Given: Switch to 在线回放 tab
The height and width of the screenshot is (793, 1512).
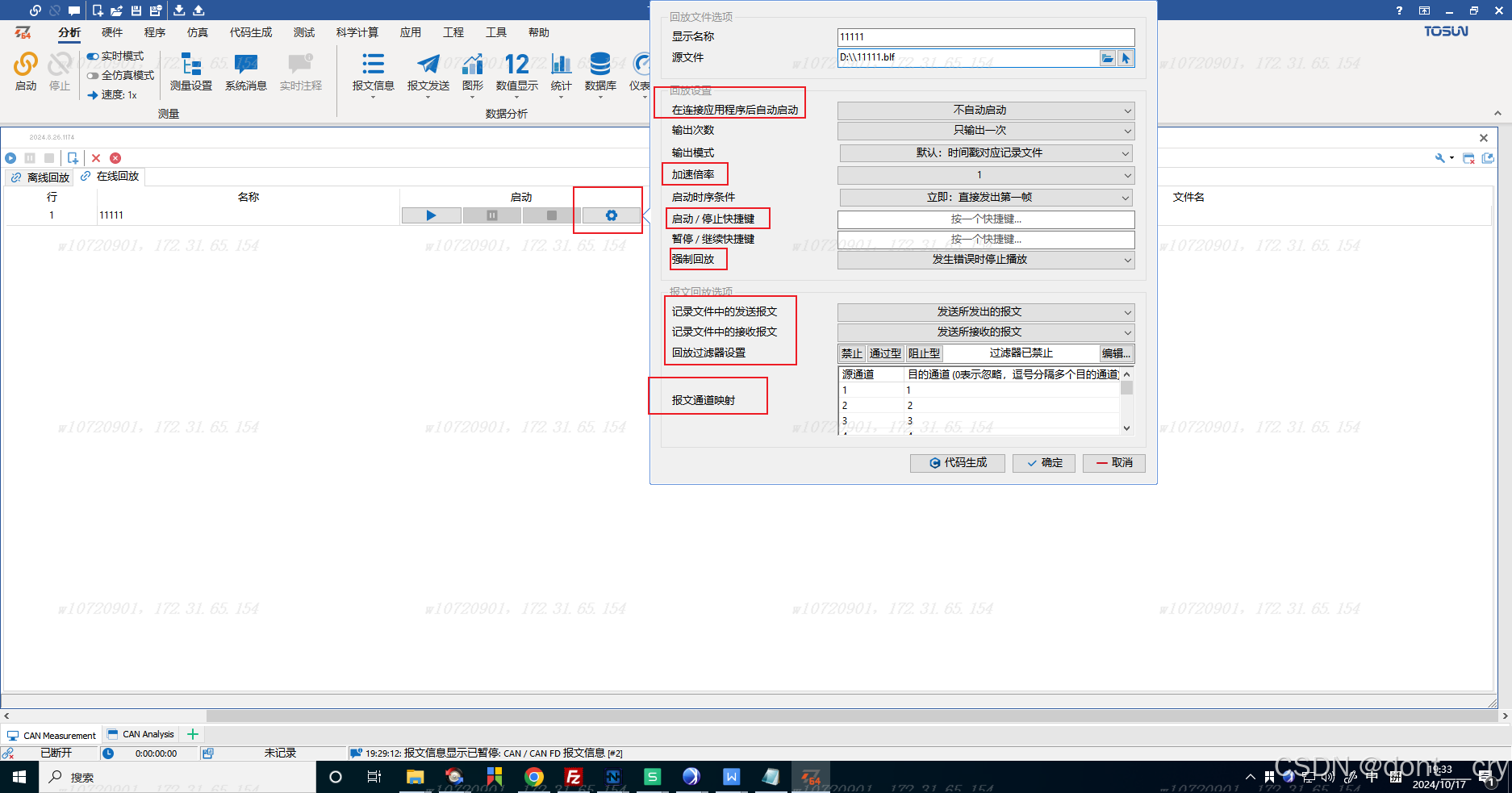Looking at the screenshot, I should point(110,176).
